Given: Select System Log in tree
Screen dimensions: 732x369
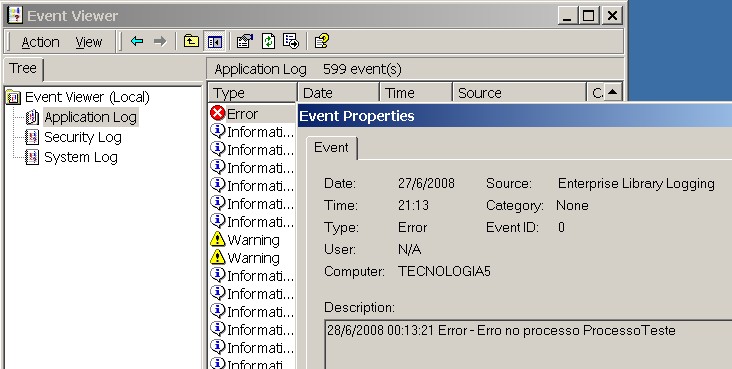Looking at the screenshot, I should [80, 157].
